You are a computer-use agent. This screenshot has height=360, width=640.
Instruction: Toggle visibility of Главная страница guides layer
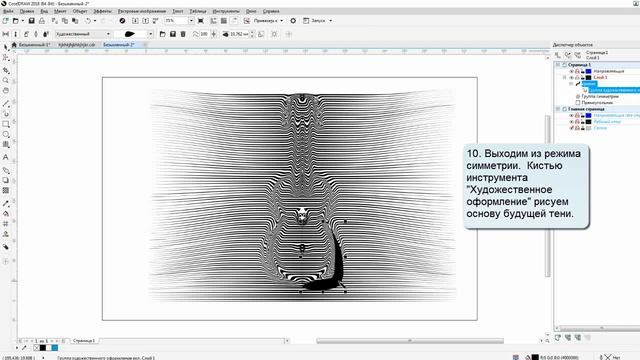[x=571, y=116]
